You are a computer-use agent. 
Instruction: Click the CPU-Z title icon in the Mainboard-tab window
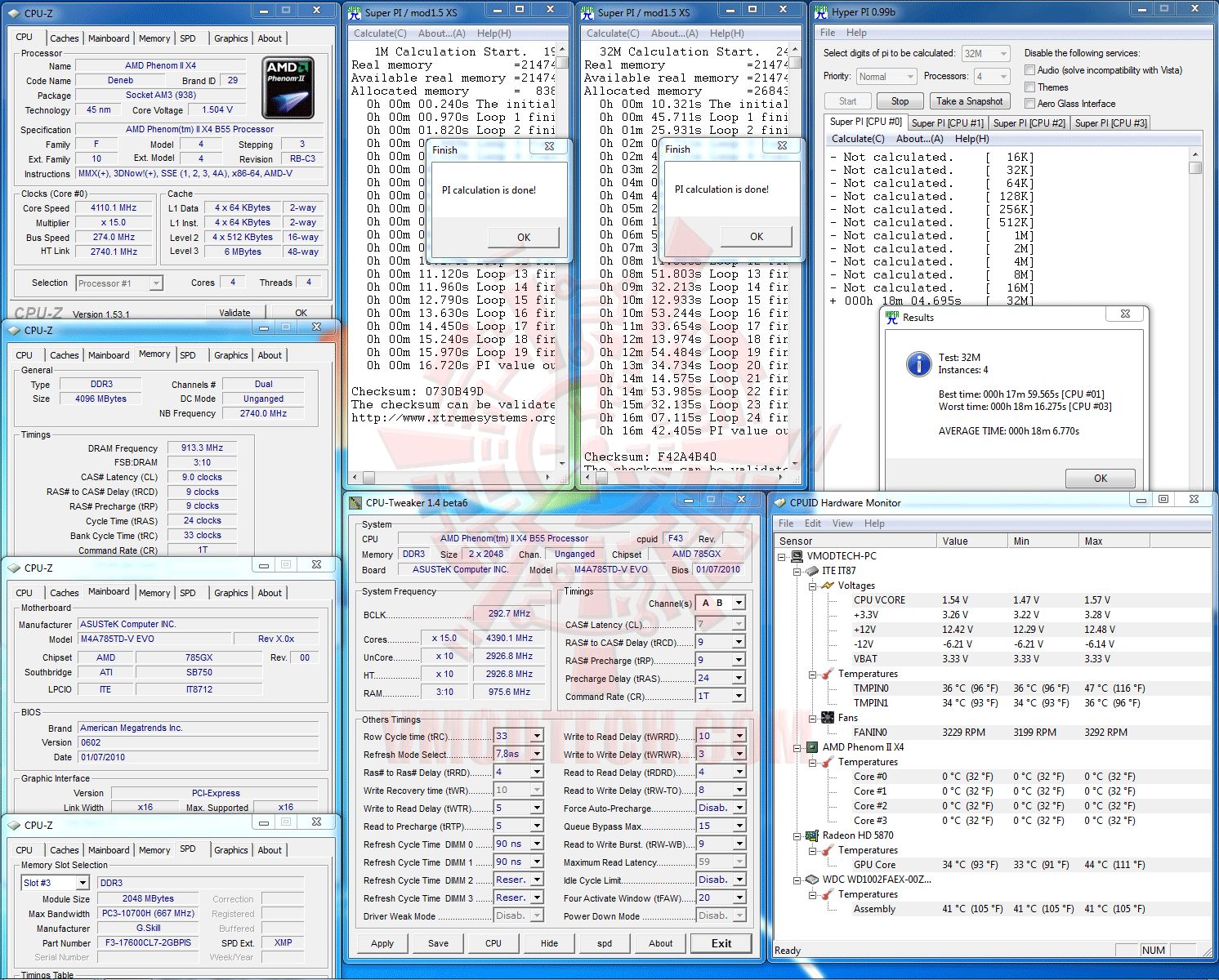[x=14, y=568]
